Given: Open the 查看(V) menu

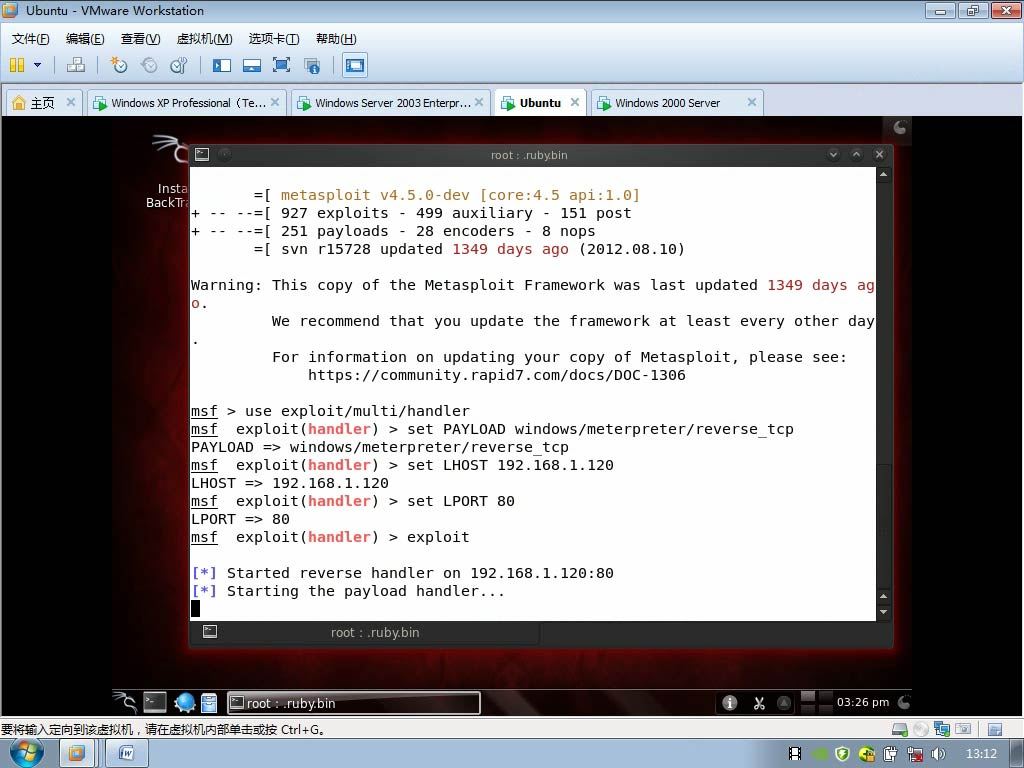Looking at the screenshot, I should click(140, 39).
